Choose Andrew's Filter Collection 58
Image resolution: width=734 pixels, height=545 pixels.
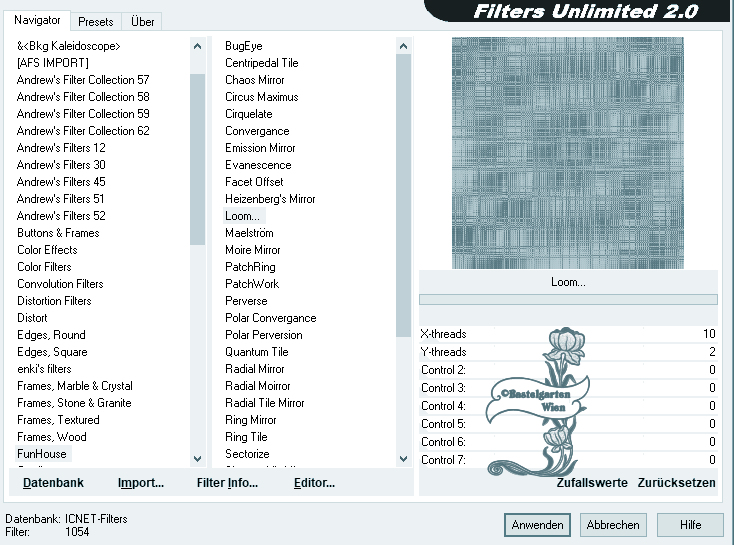[83, 96]
